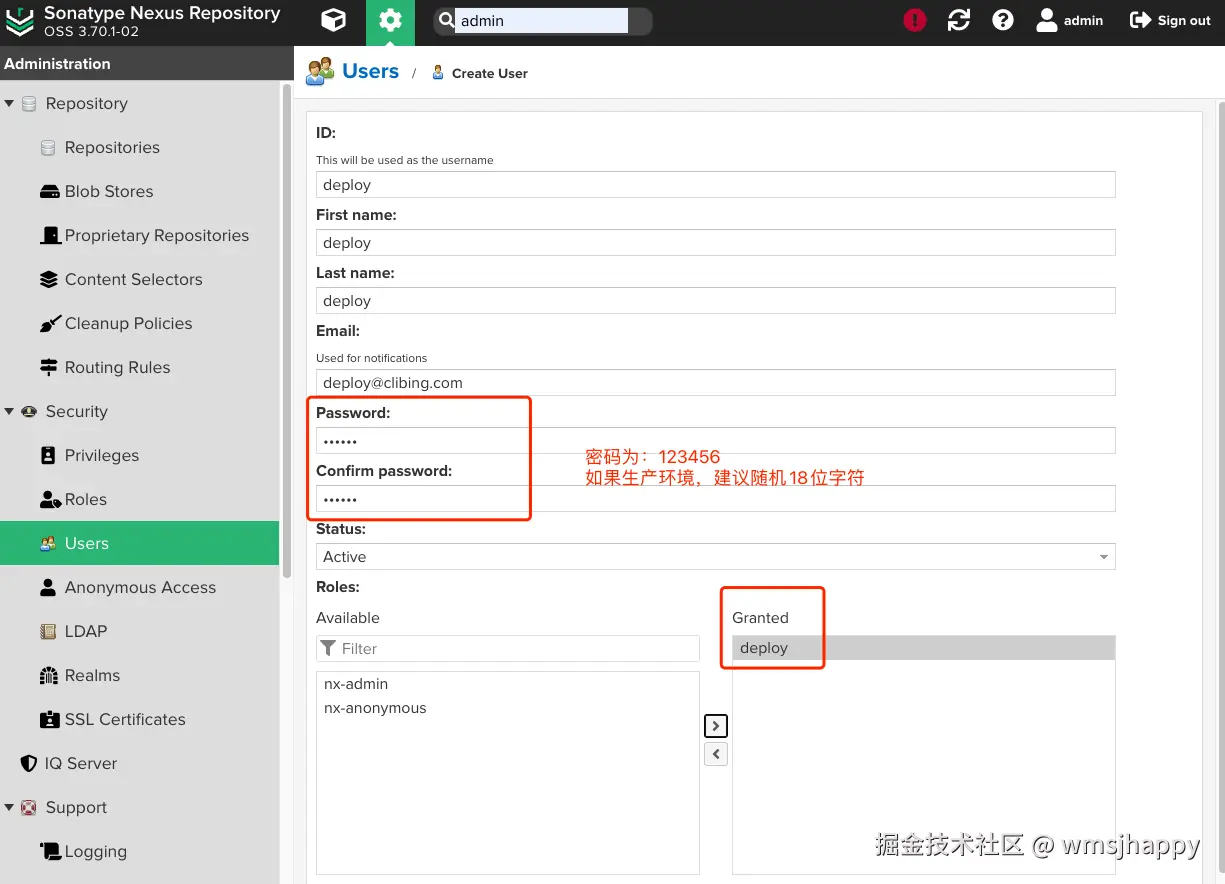Click the ID input field

click(715, 185)
